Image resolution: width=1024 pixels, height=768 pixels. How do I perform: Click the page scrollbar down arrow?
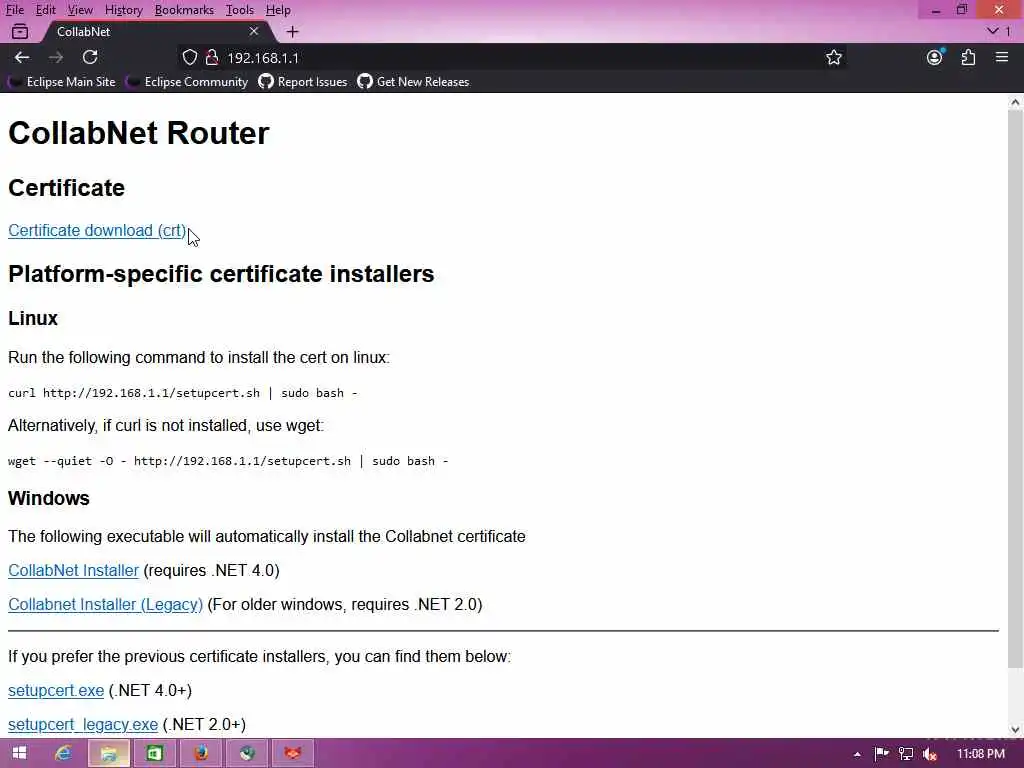1015,729
